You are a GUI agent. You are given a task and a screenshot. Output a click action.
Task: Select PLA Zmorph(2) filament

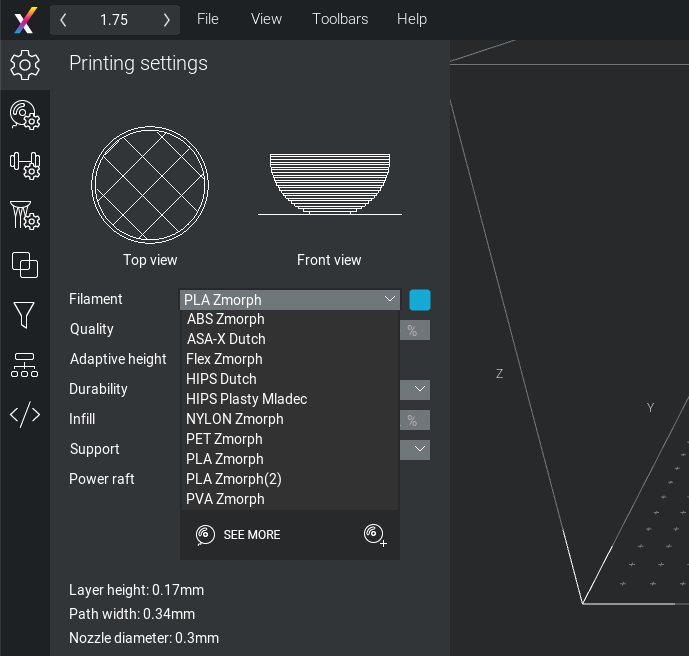289,479
